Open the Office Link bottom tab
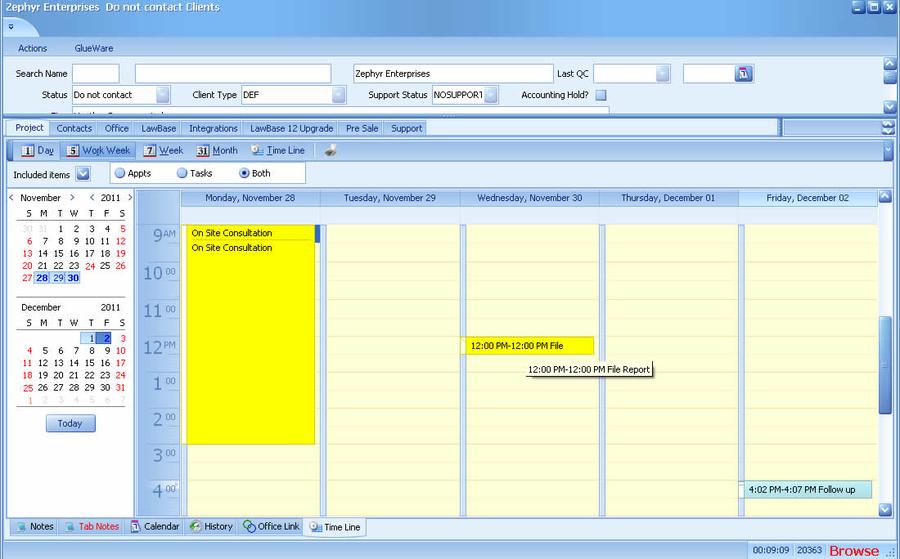This screenshot has height=559, width=900. pos(271,526)
